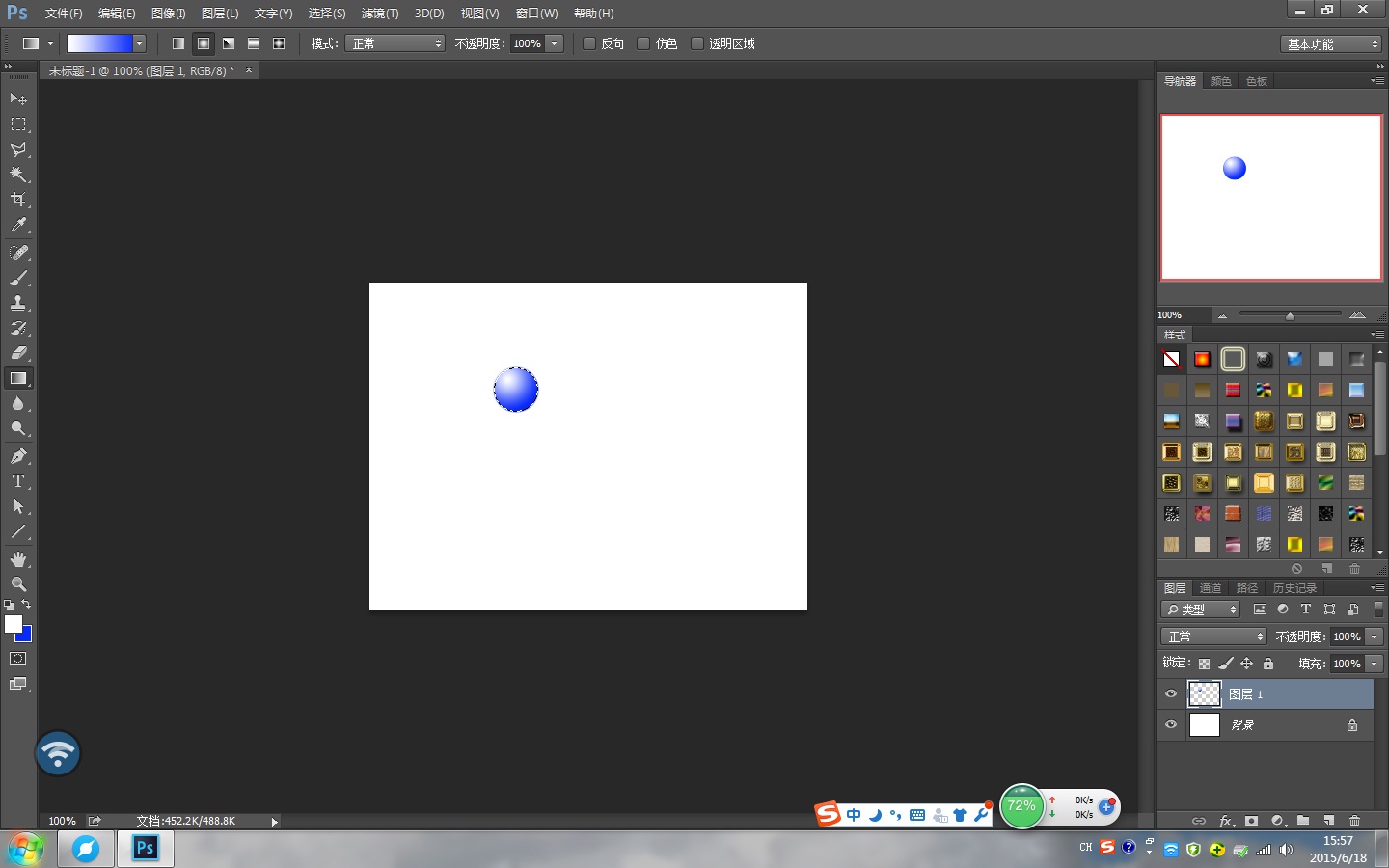Screen dimensions: 1389x868
Task: Enable the 反向 (Reverse) checkbox
Action: coord(589,43)
